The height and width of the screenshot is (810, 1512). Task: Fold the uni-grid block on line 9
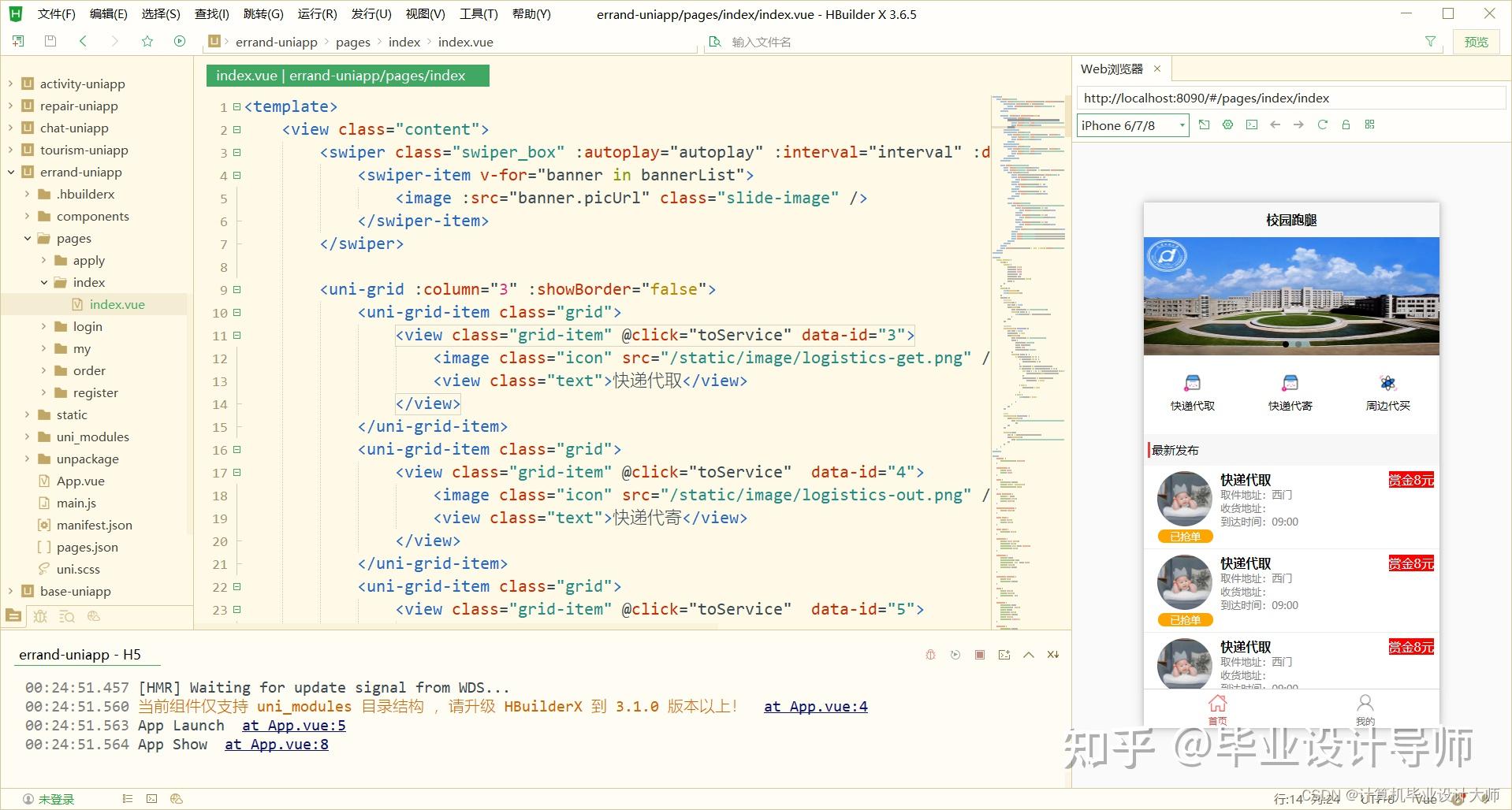click(x=236, y=289)
